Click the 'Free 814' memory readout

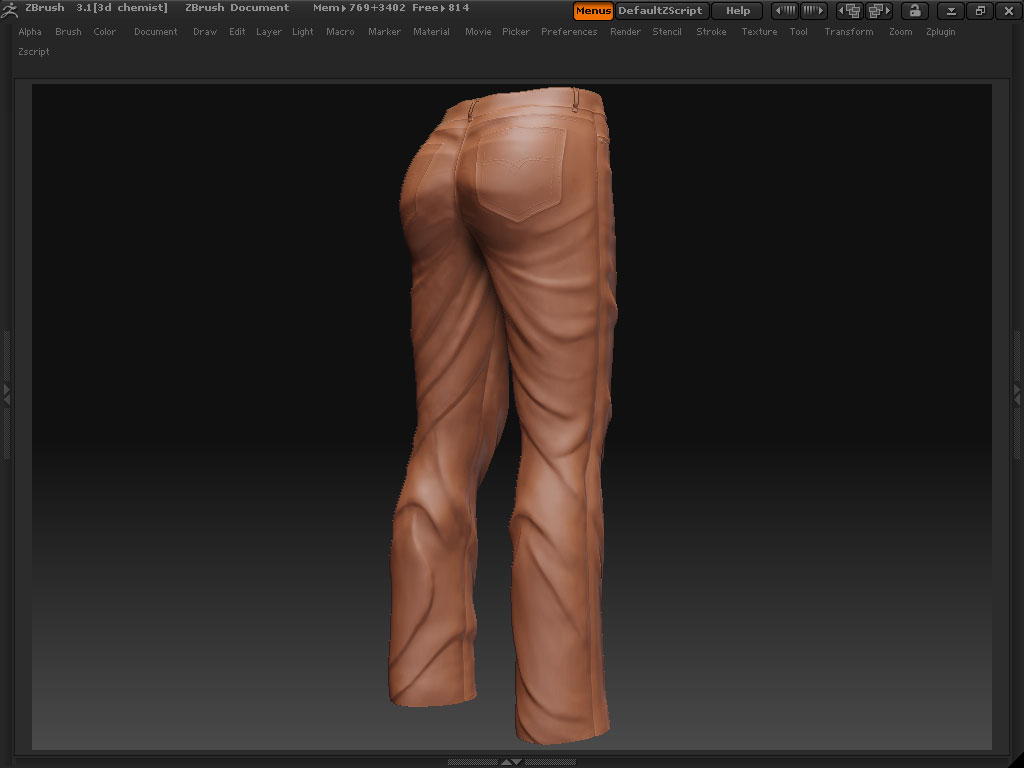(x=441, y=8)
